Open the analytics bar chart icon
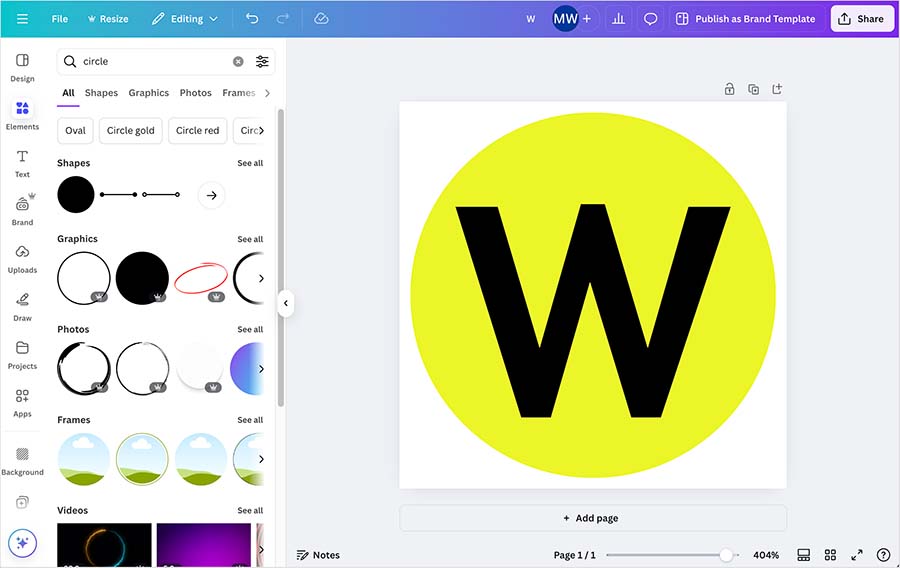 (618, 19)
